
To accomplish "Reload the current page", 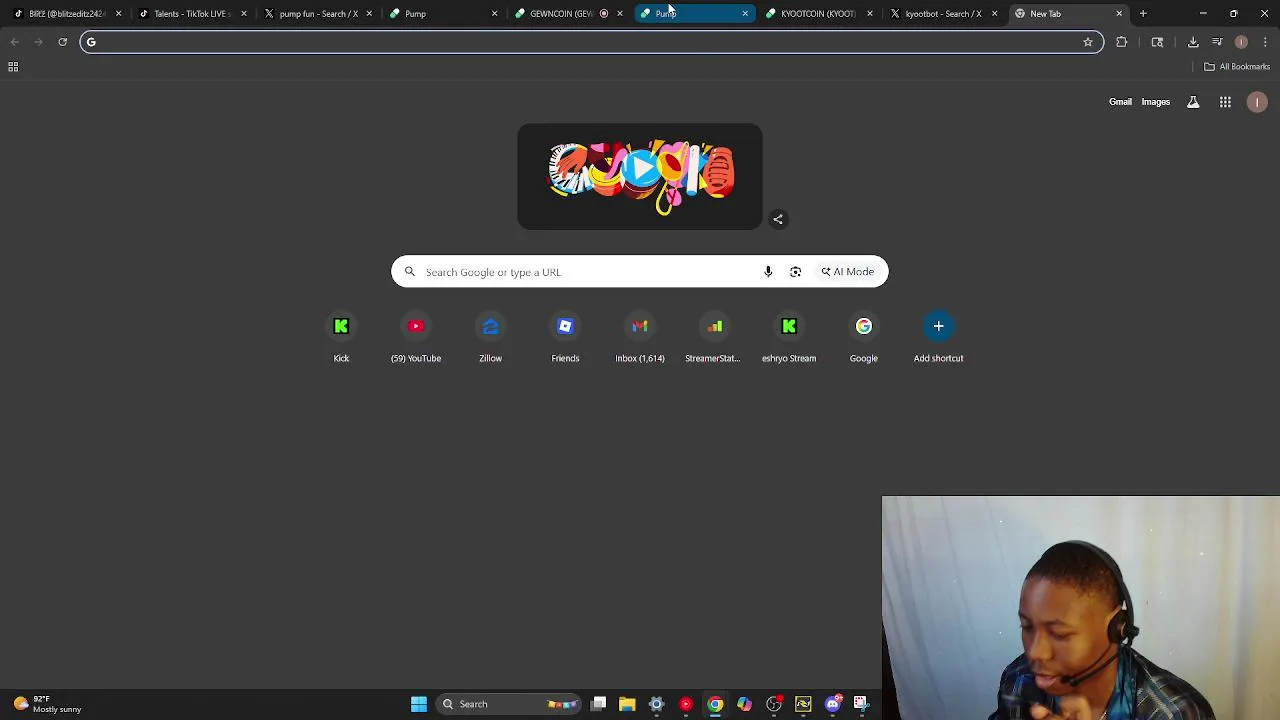I will pos(62,42).
